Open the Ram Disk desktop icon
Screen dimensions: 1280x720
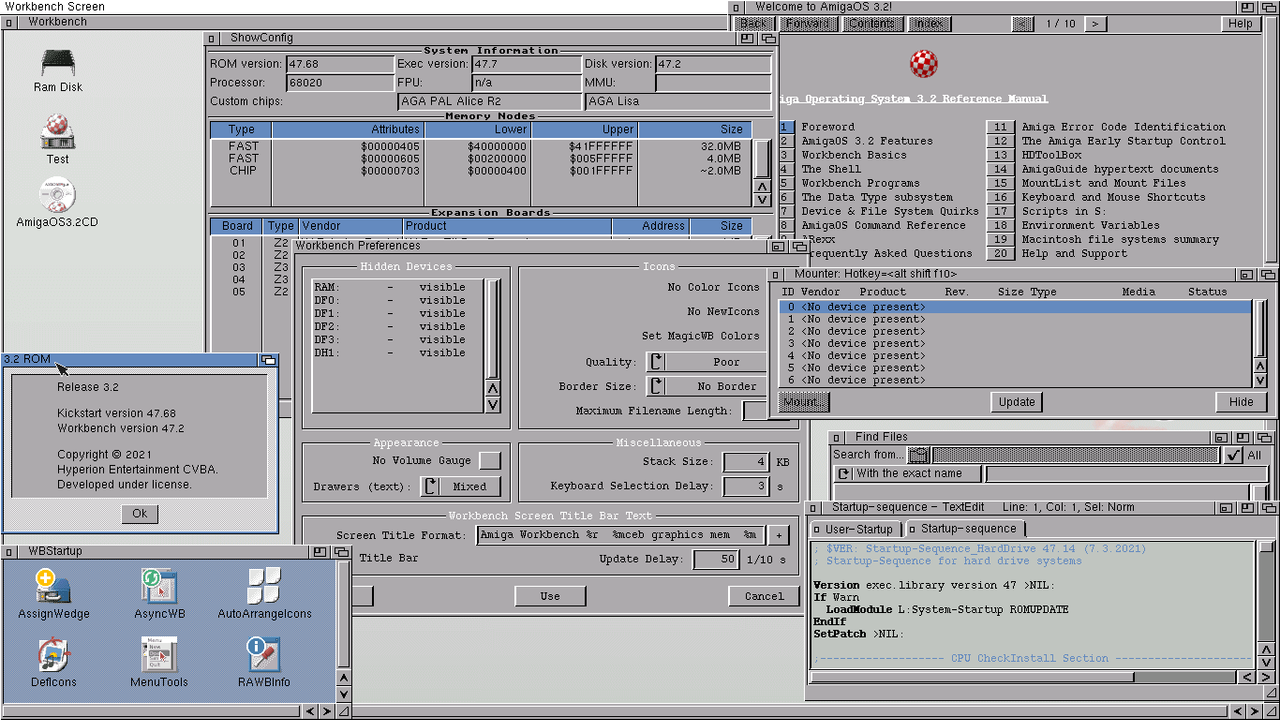coord(58,65)
